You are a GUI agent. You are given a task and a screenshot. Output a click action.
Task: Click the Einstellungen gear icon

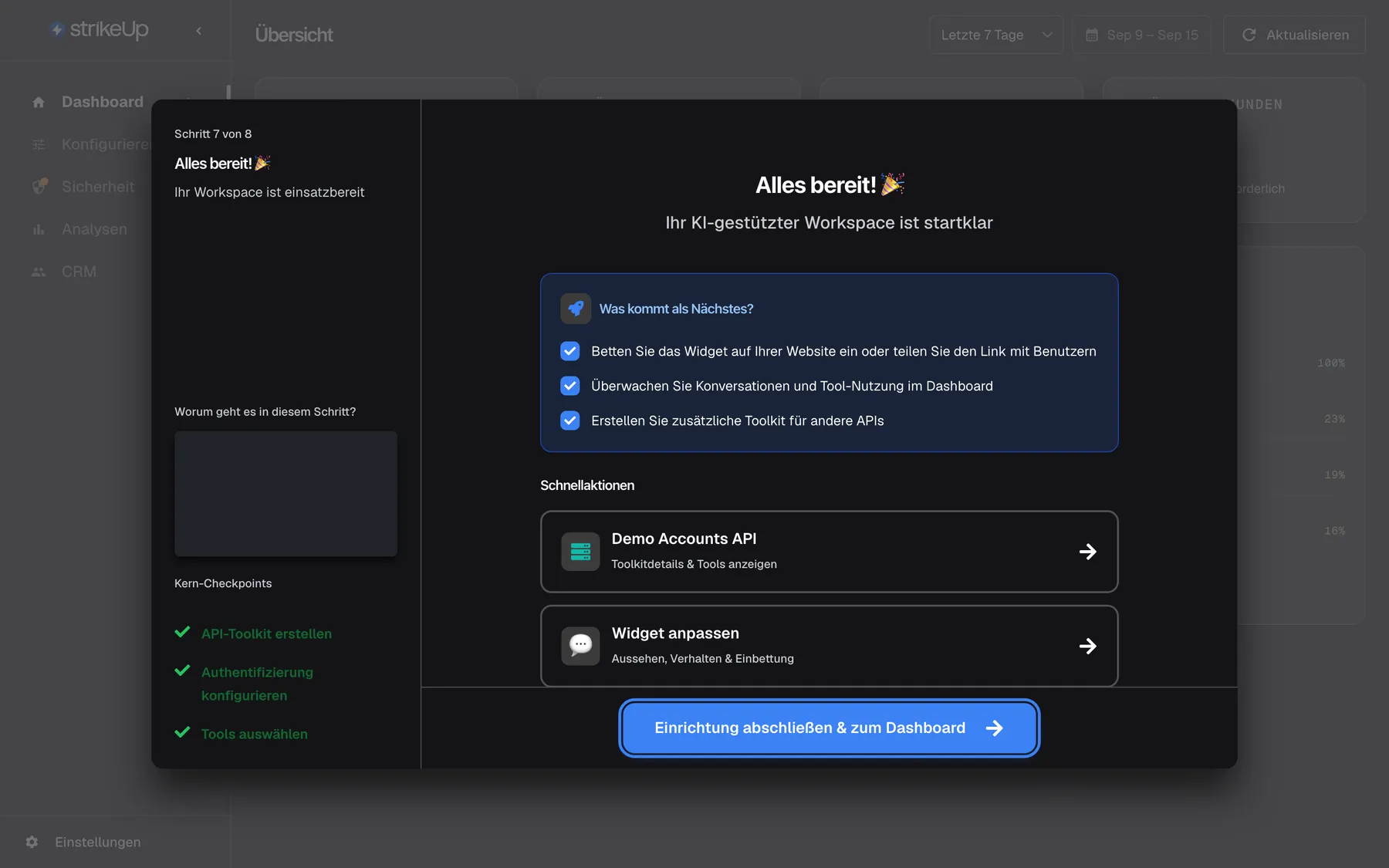[x=32, y=842]
